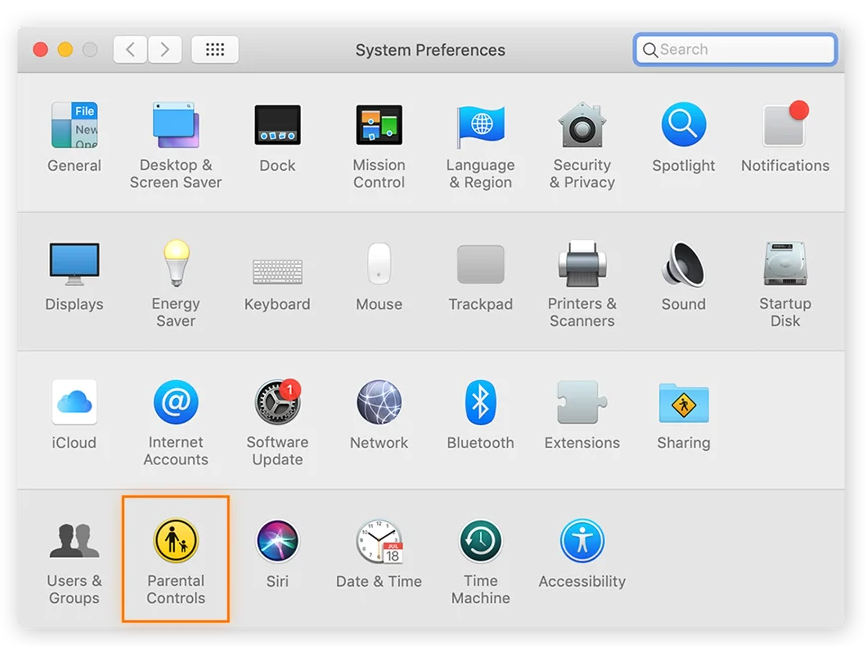This screenshot has height=646, width=865.
Task: Click the Network globe icon
Action: 379,403
